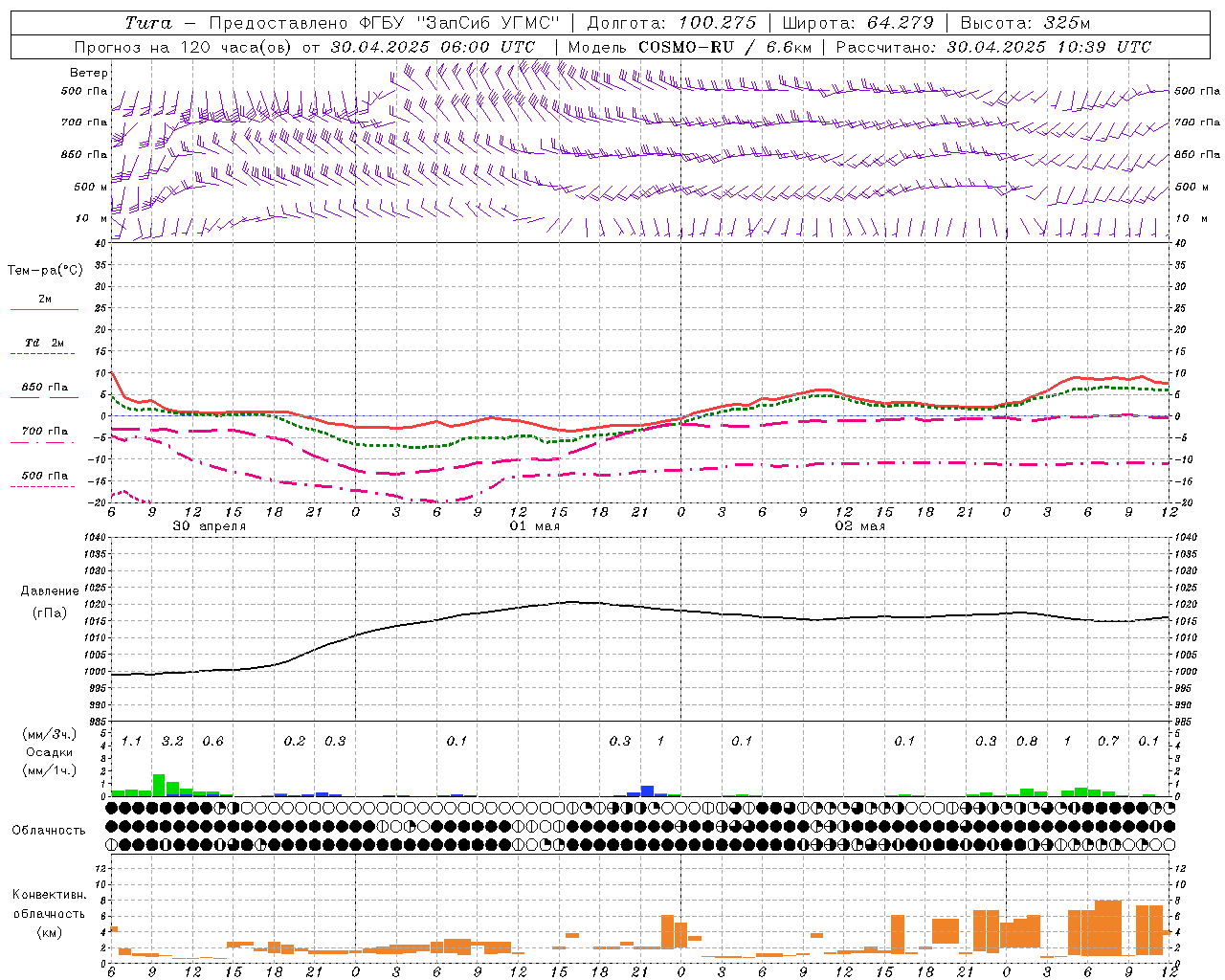Image resolution: width=1225 pixels, height=980 pixels.
Task: Click the model name "COSMO-RU / 6.6км"
Action: click(724, 47)
